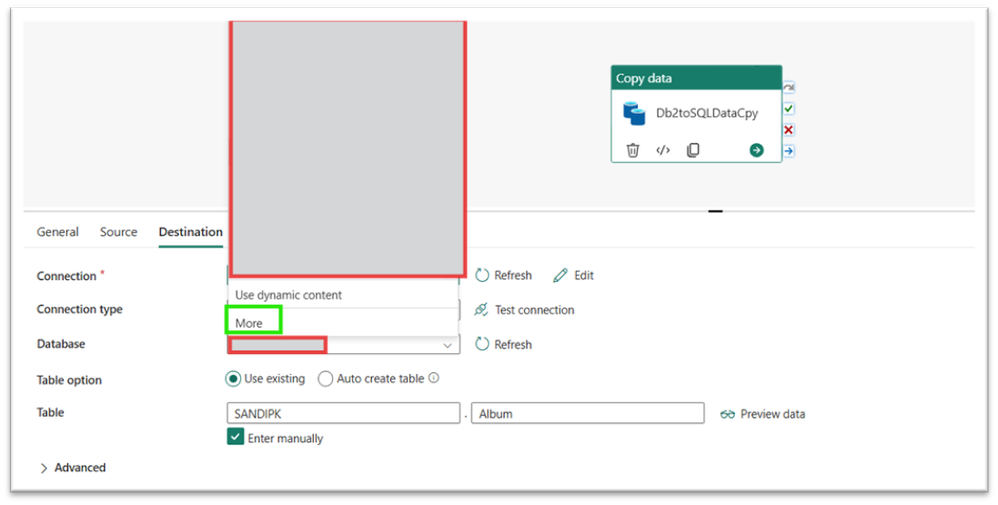Select the Use existing table option

pyautogui.click(x=233, y=379)
